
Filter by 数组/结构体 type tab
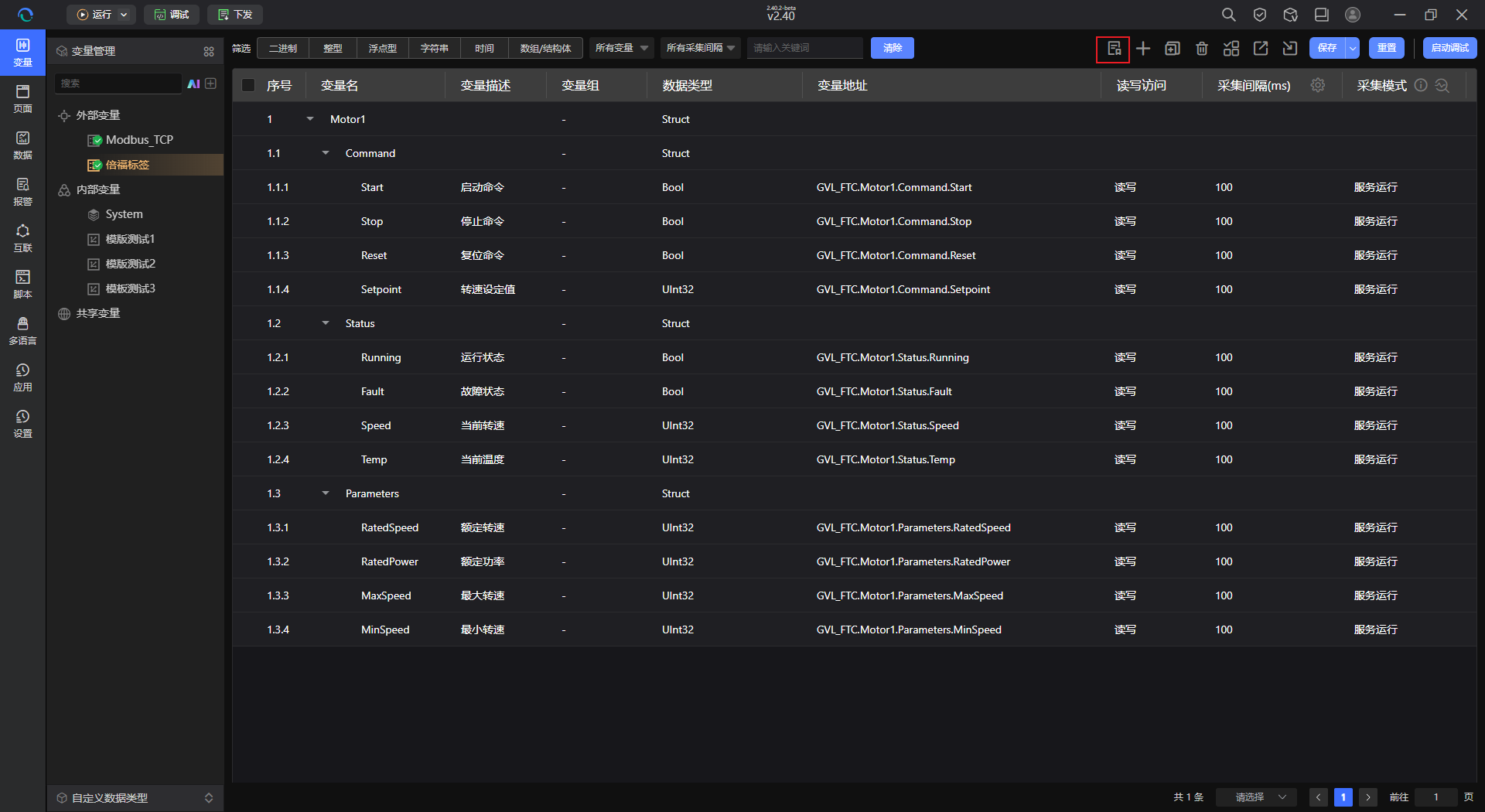[546, 48]
